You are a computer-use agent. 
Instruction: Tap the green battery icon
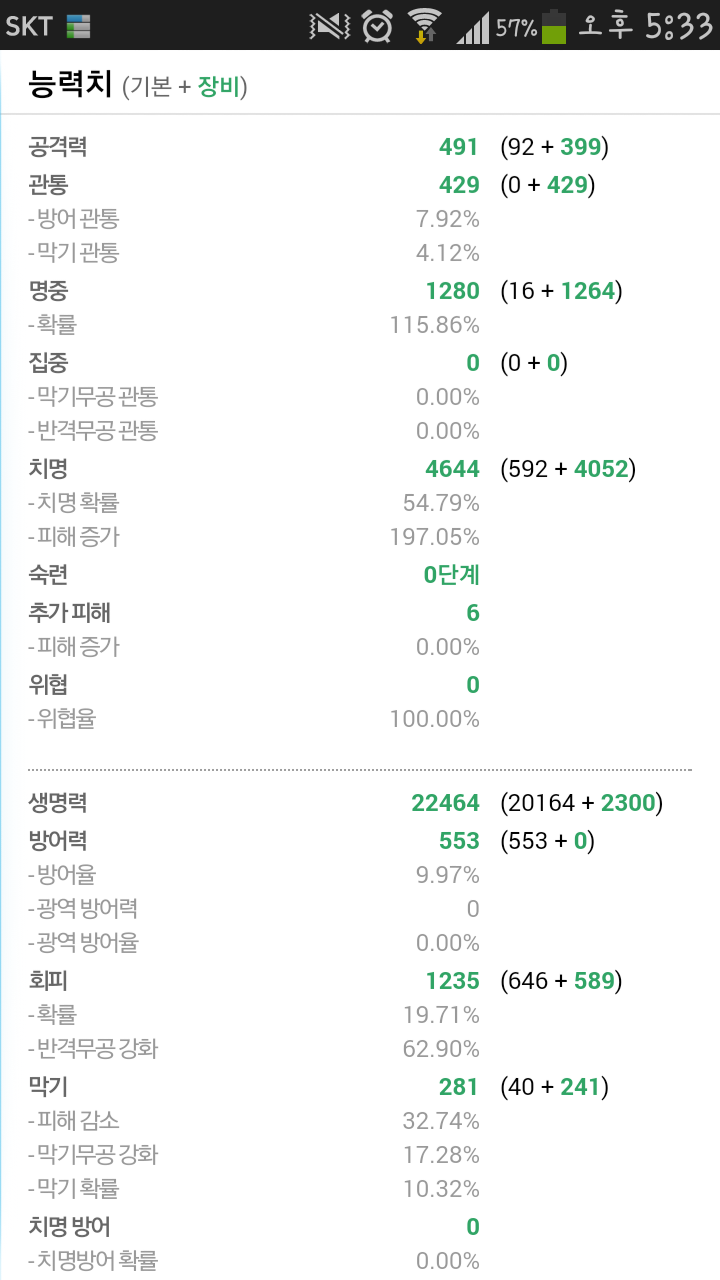(554, 27)
